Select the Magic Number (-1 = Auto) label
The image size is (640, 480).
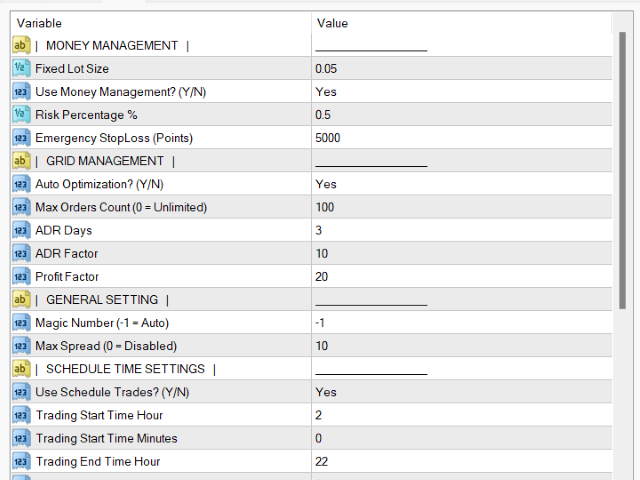tap(102, 323)
